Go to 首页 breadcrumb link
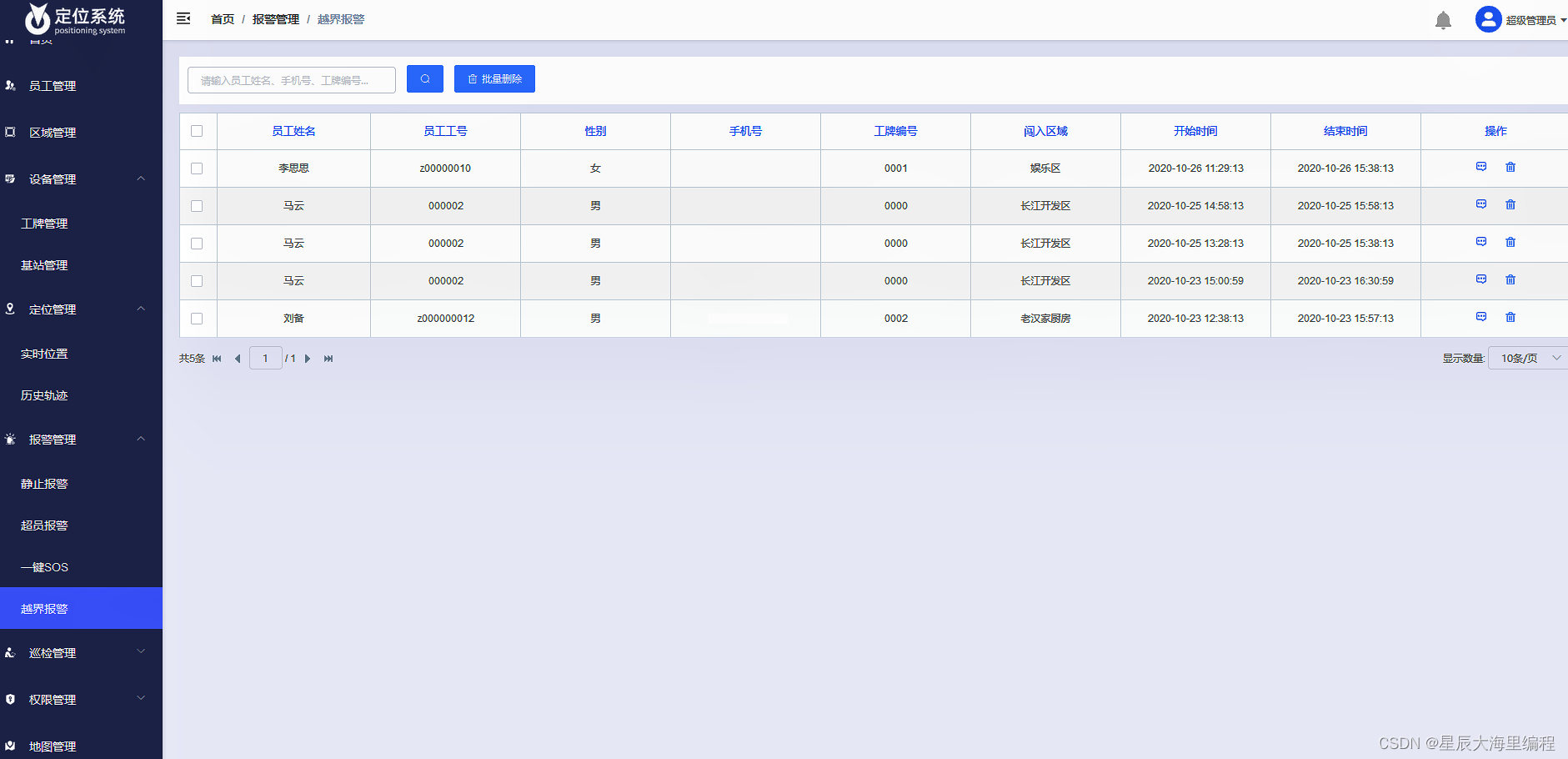This screenshot has height=759, width=1568. 223,19
